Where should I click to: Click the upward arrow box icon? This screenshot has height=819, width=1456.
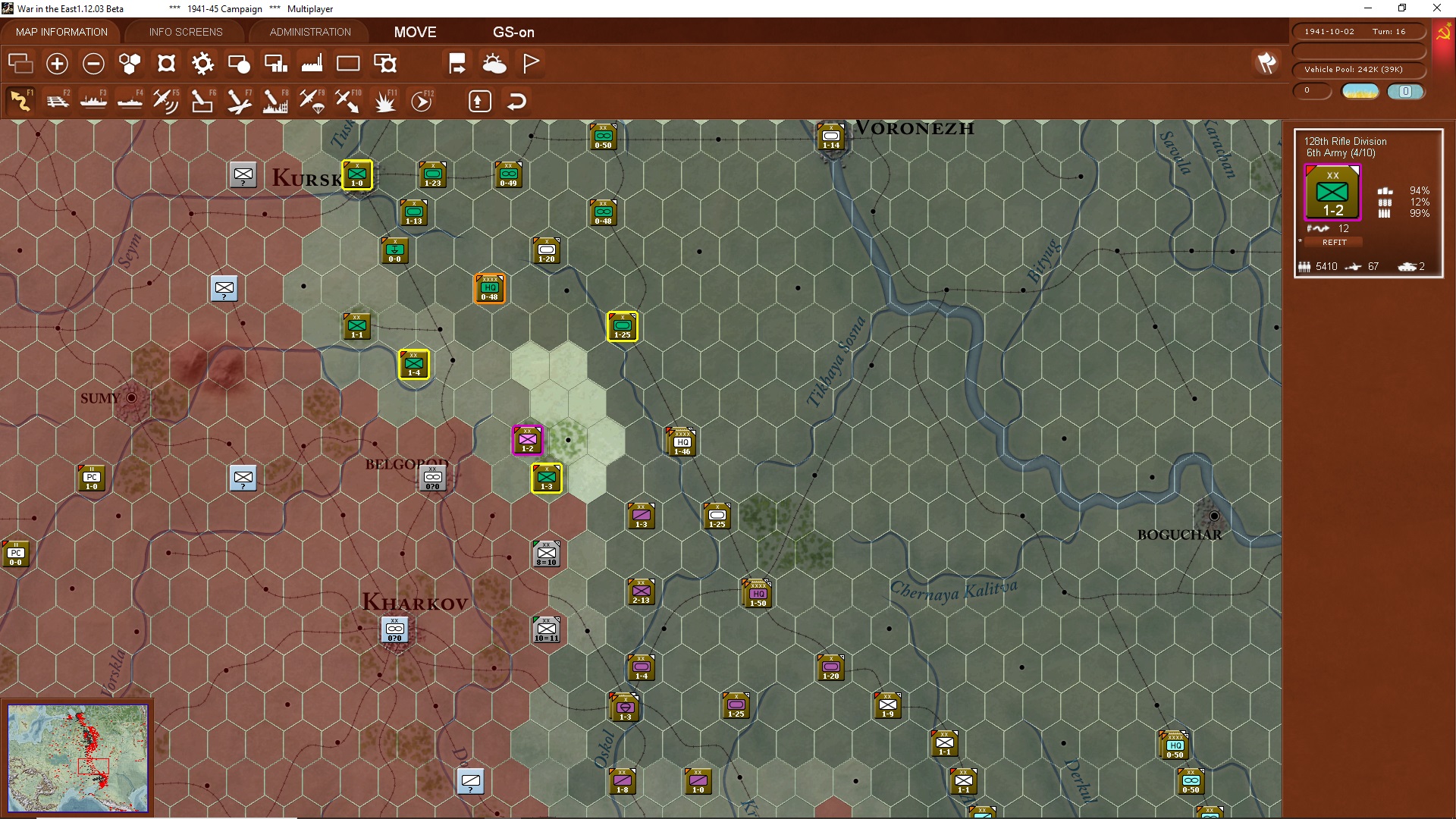(x=479, y=101)
